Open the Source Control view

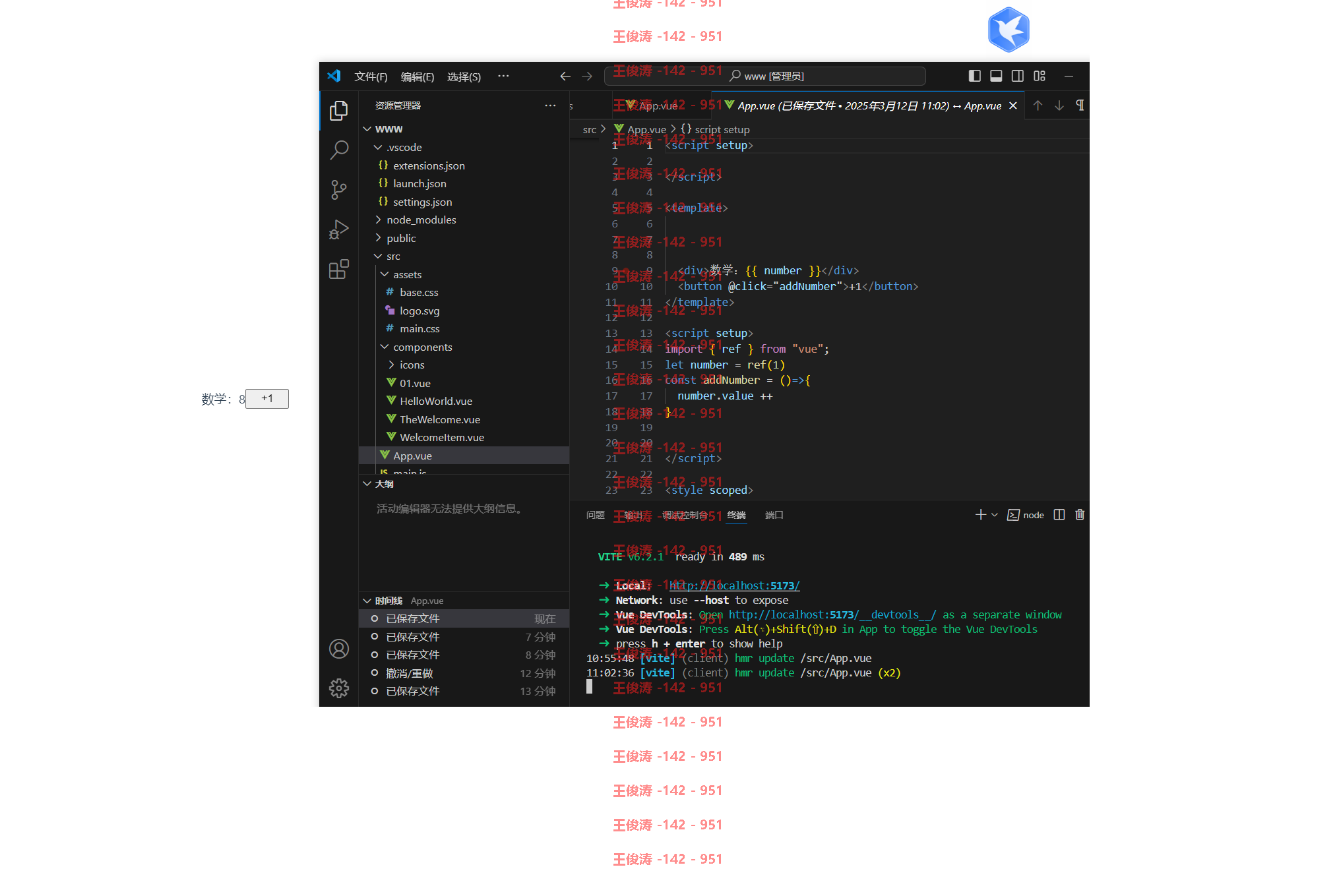(x=339, y=190)
